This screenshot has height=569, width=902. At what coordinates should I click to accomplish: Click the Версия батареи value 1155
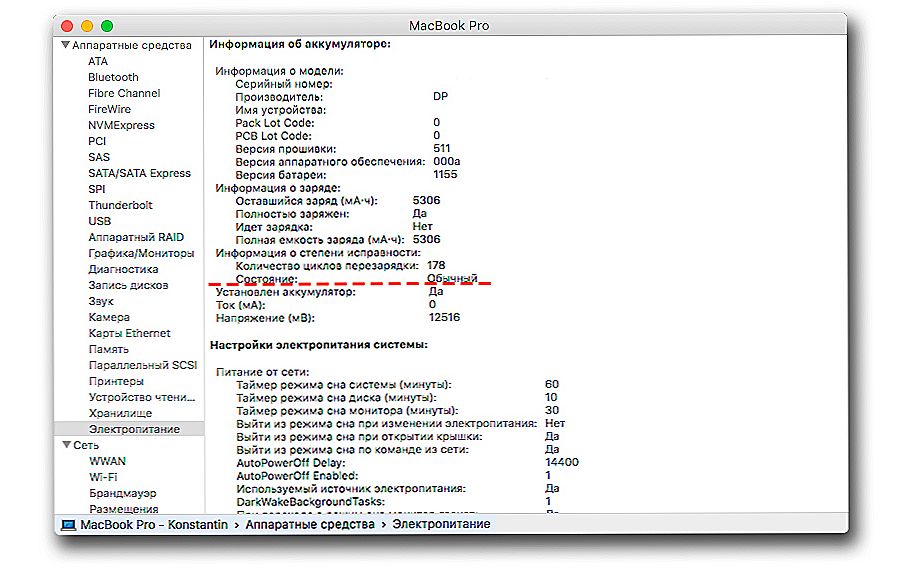445,174
